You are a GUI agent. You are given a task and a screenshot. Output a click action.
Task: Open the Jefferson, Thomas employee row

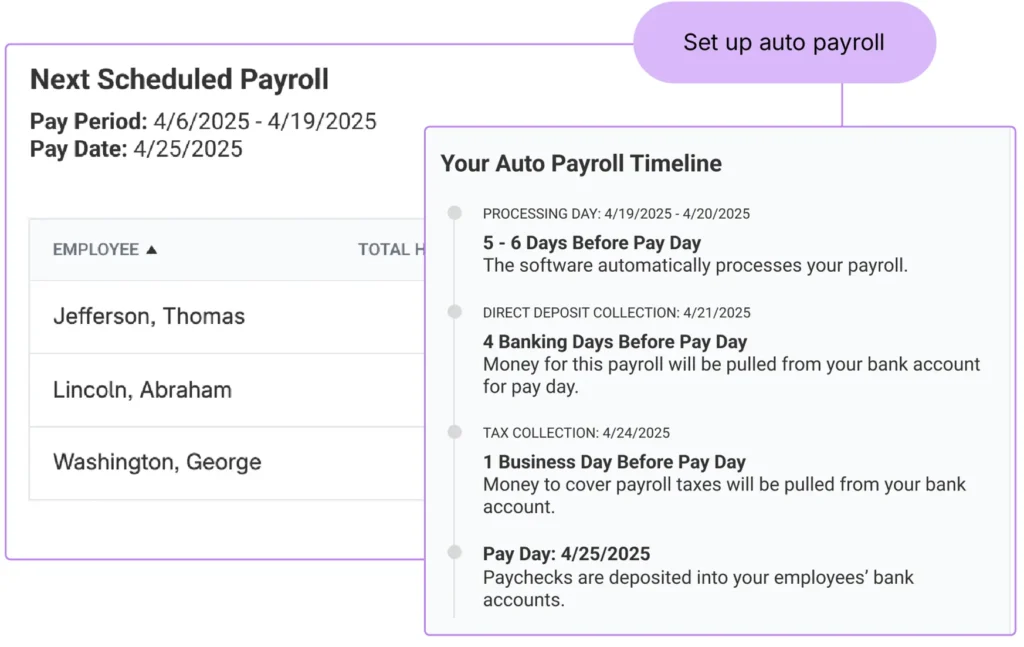(x=149, y=317)
